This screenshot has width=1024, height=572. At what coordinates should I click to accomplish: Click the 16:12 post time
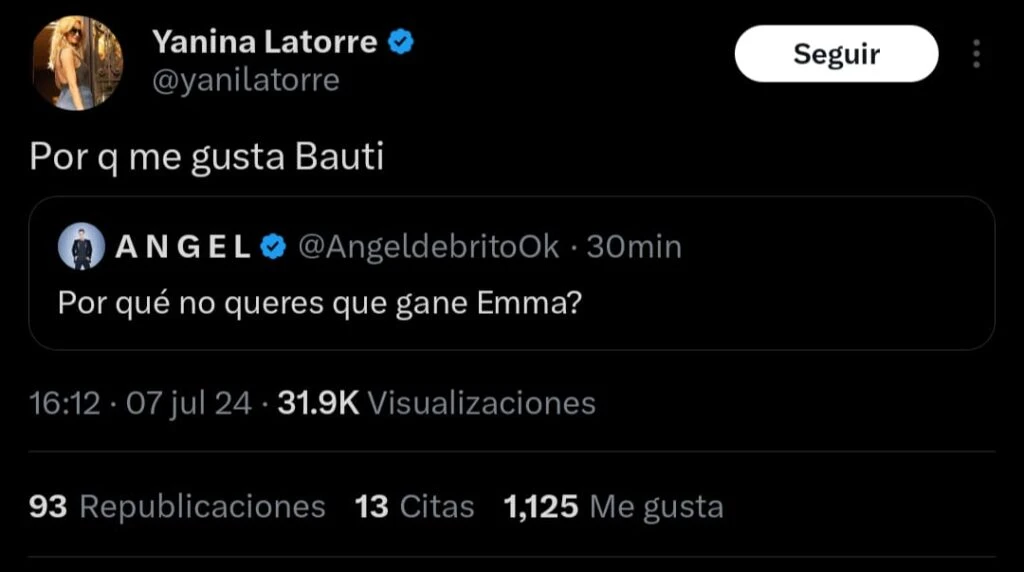tap(65, 403)
